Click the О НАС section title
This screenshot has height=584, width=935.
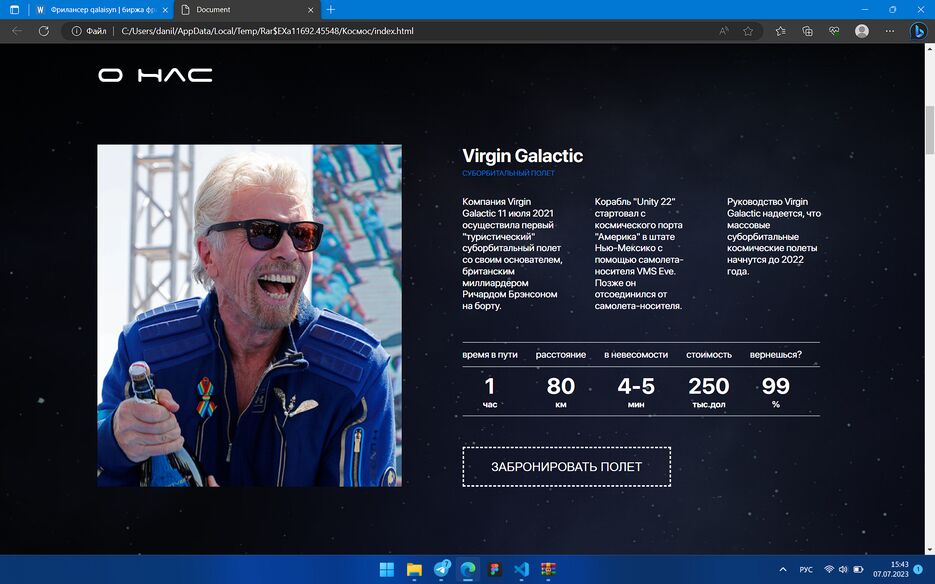coord(155,75)
